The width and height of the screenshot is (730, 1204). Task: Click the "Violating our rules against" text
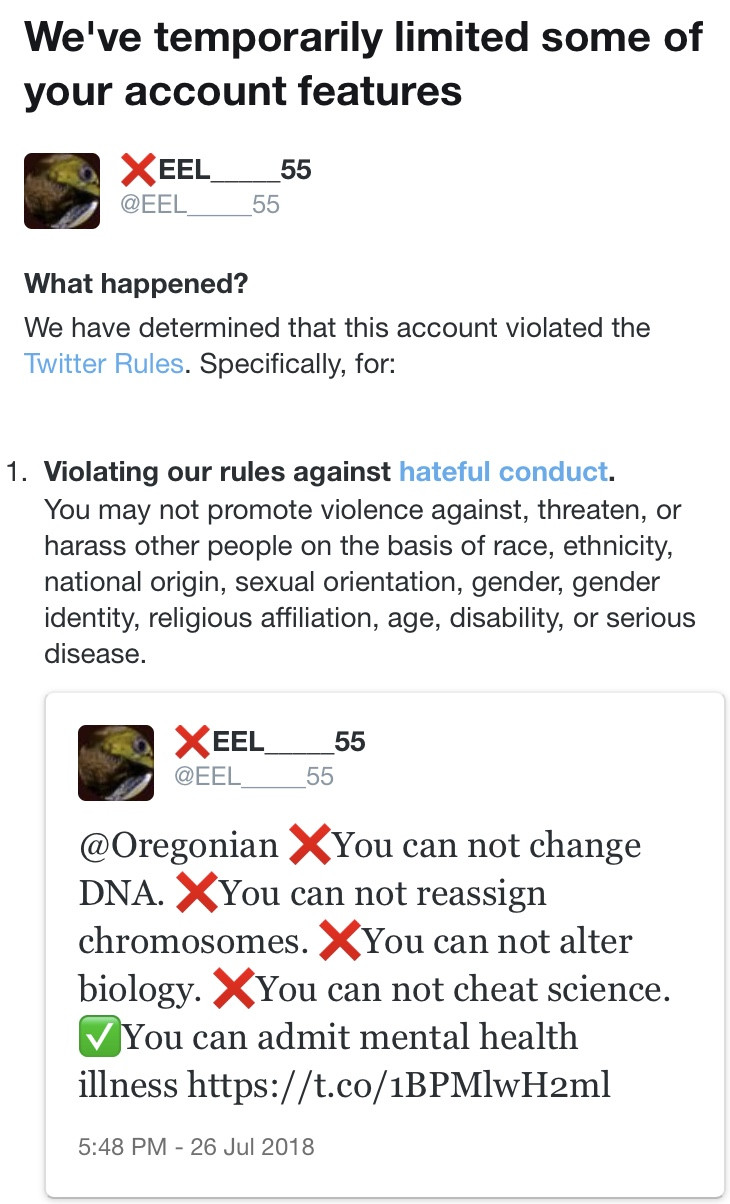218,471
